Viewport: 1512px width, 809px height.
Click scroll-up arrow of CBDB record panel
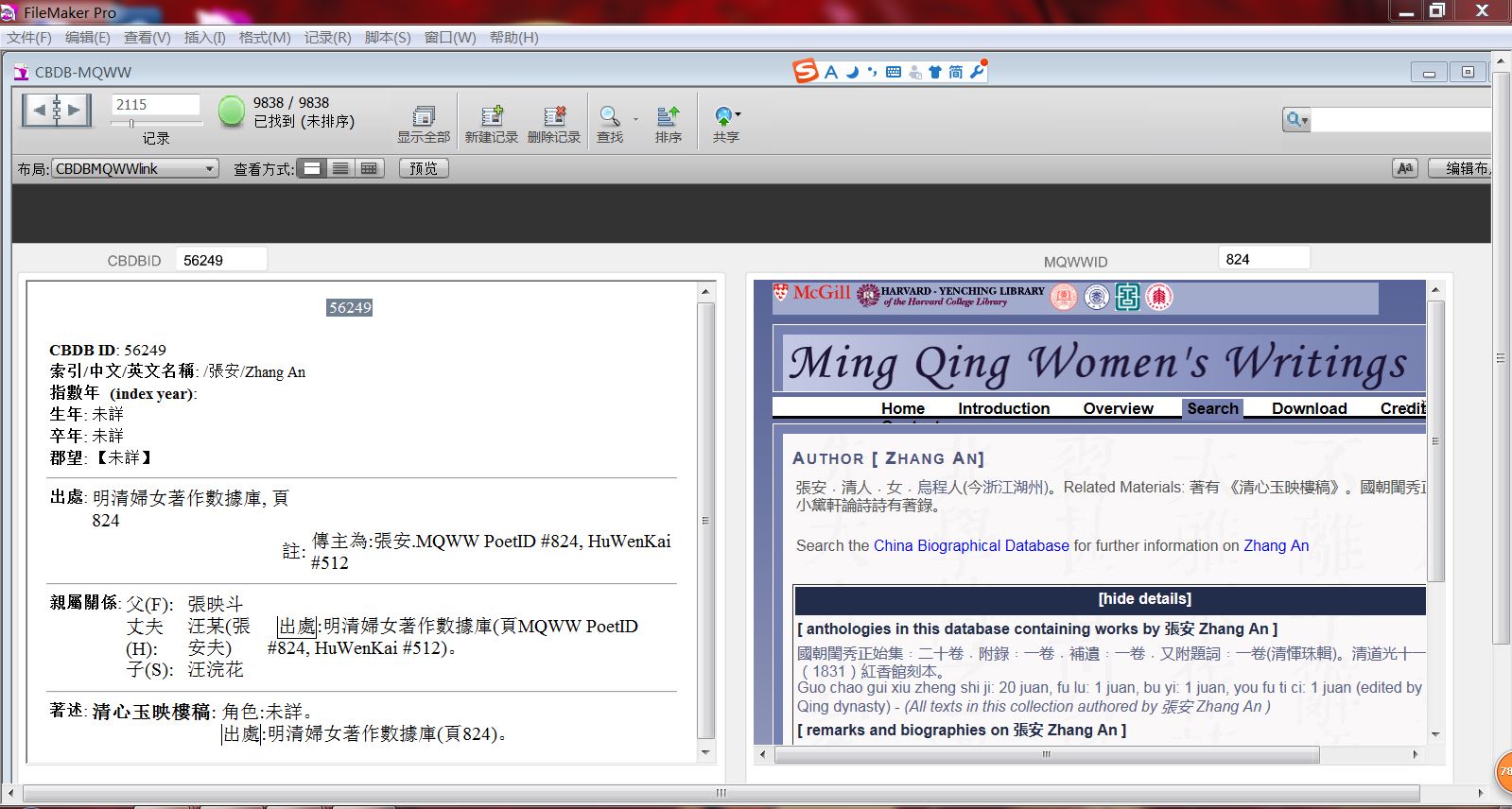[705, 292]
